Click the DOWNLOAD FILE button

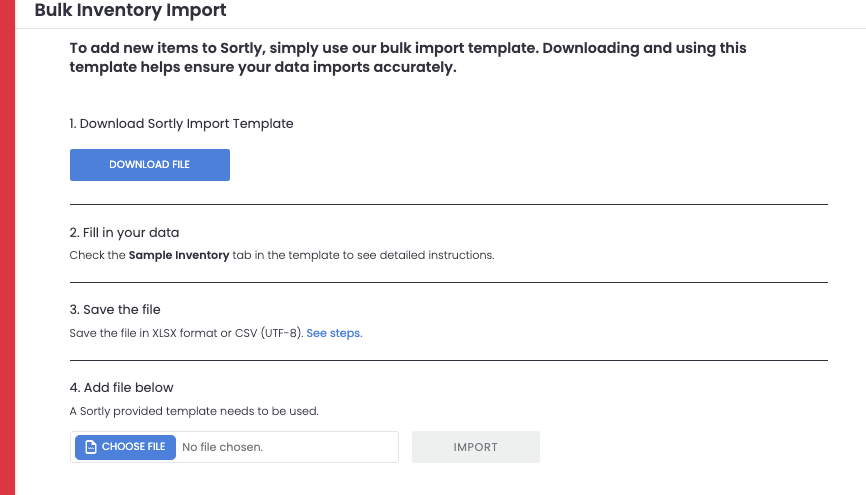[149, 165]
